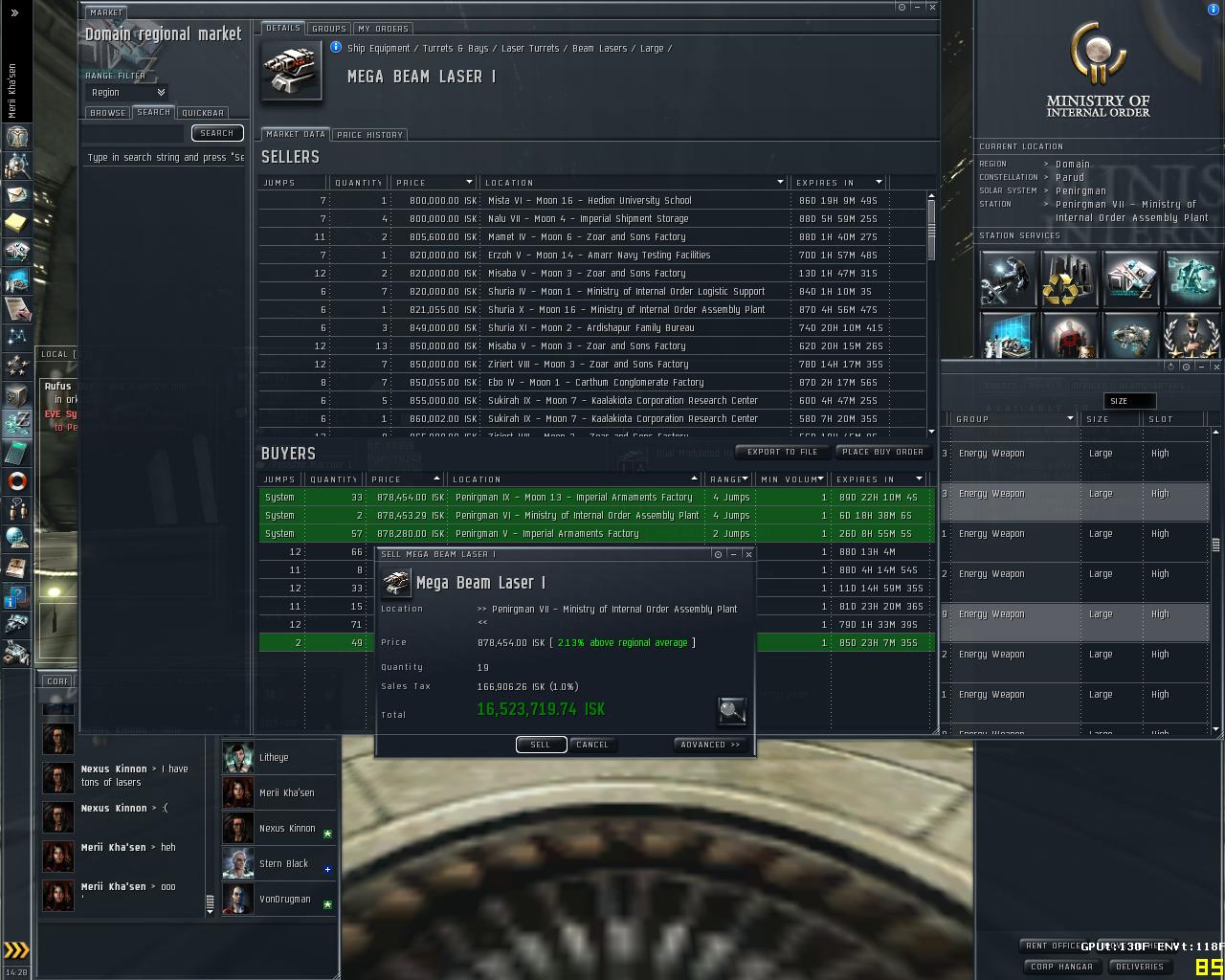Open the corporation stars icon in sidebar
This screenshot has width=1225, height=980.
click(x=17, y=365)
